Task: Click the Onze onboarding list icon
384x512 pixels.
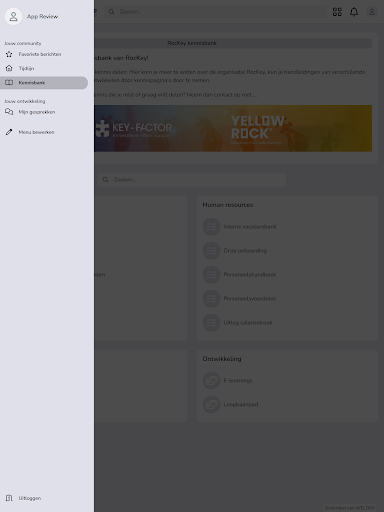Action: tap(211, 251)
